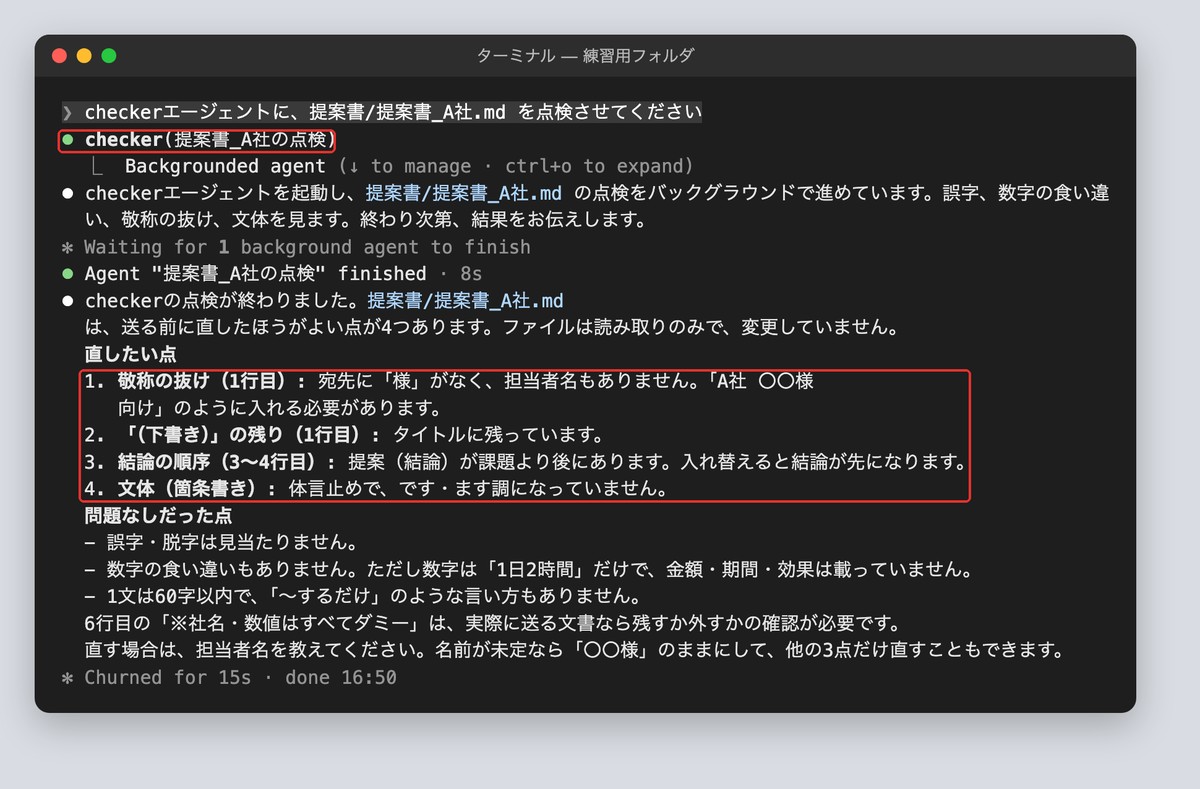Click the Agent "提案書_A社の点検" finished line
The height and width of the screenshot is (789, 1200).
(x=283, y=274)
